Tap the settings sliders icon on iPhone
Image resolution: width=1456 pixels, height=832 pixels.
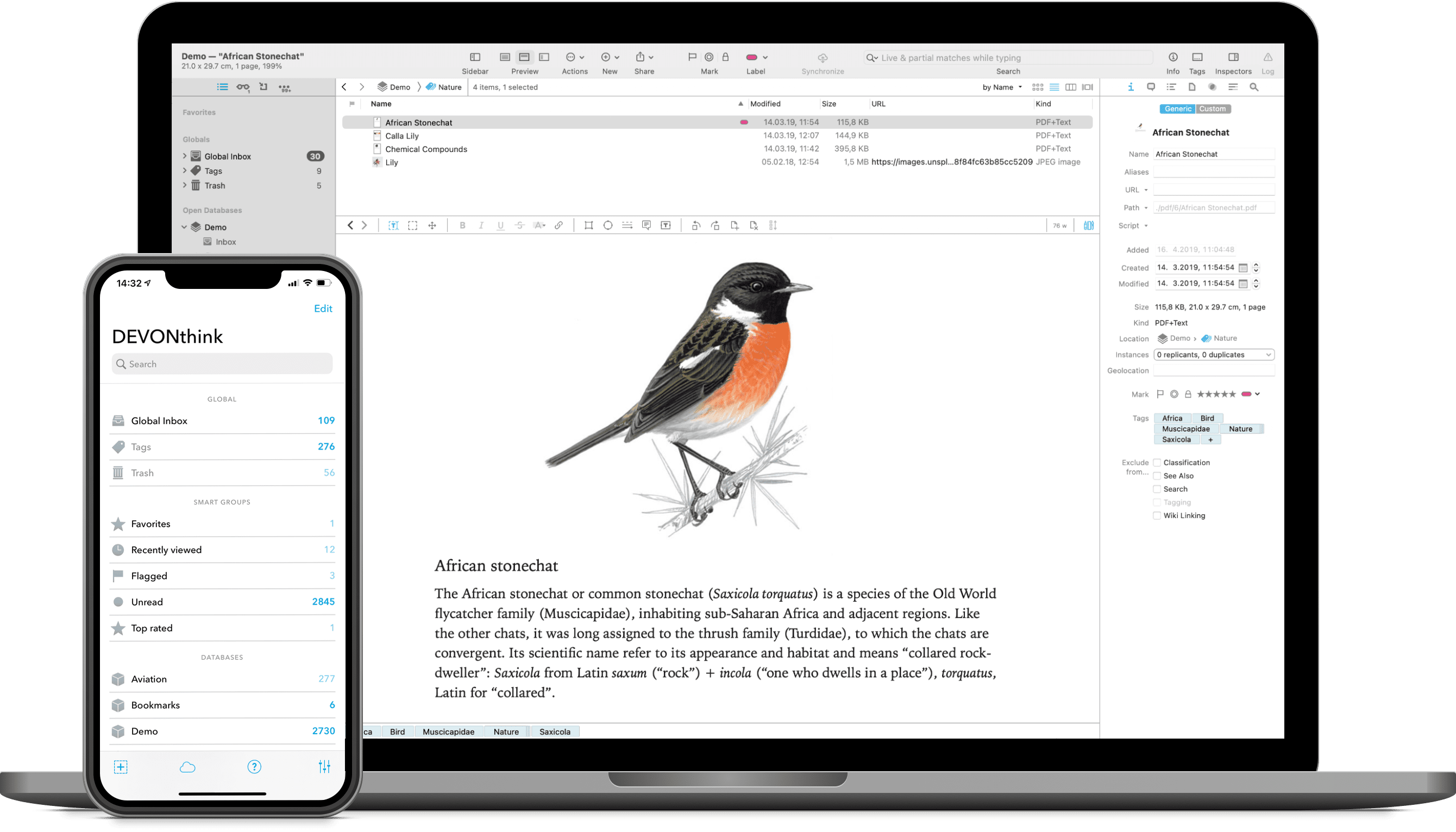click(x=324, y=767)
